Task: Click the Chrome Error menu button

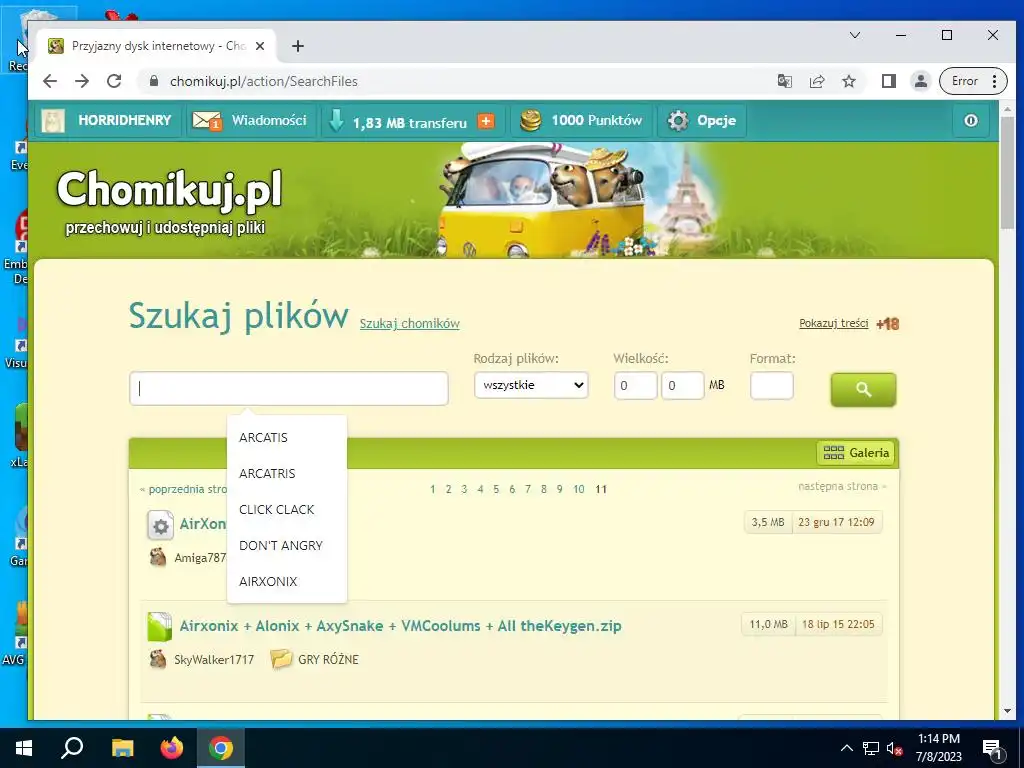Action: pyautogui.click(x=973, y=81)
